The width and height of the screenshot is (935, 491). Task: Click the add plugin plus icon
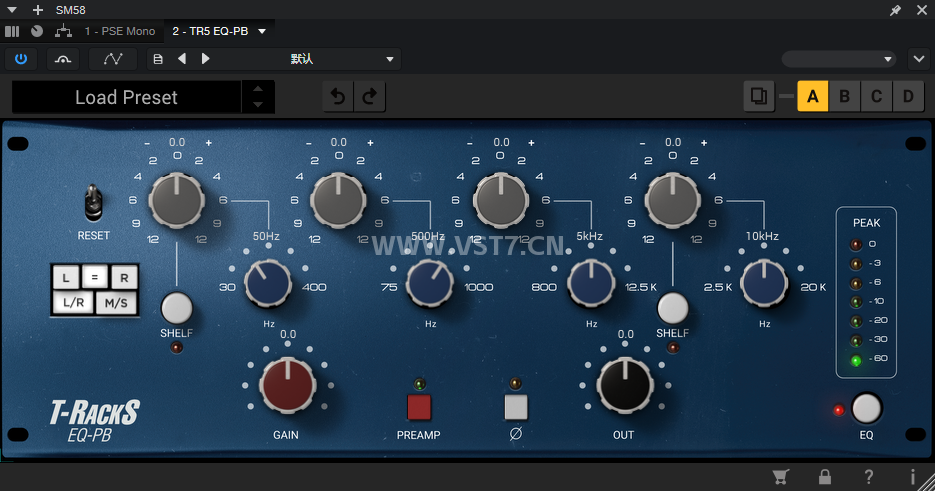[38, 10]
